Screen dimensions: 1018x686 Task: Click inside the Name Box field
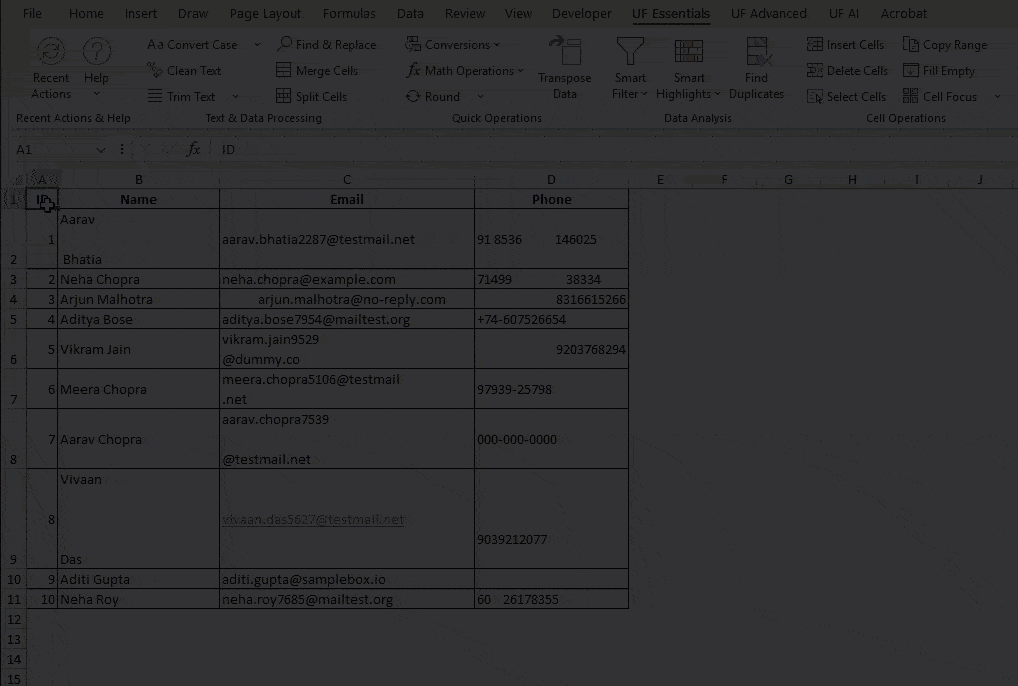(50, 148)
